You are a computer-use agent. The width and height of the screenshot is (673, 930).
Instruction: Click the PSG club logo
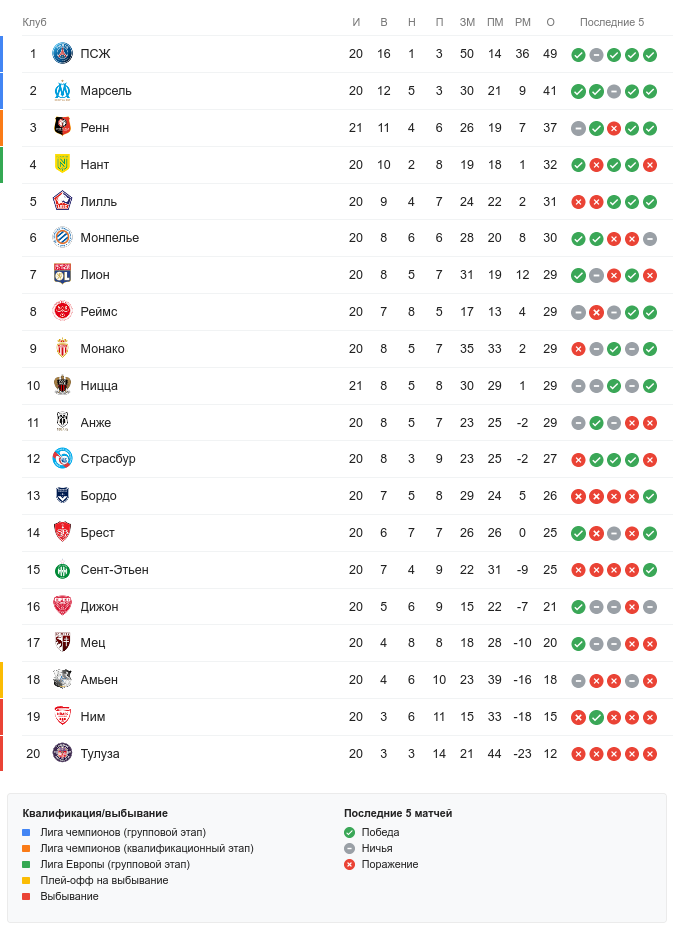click(62, 54)
